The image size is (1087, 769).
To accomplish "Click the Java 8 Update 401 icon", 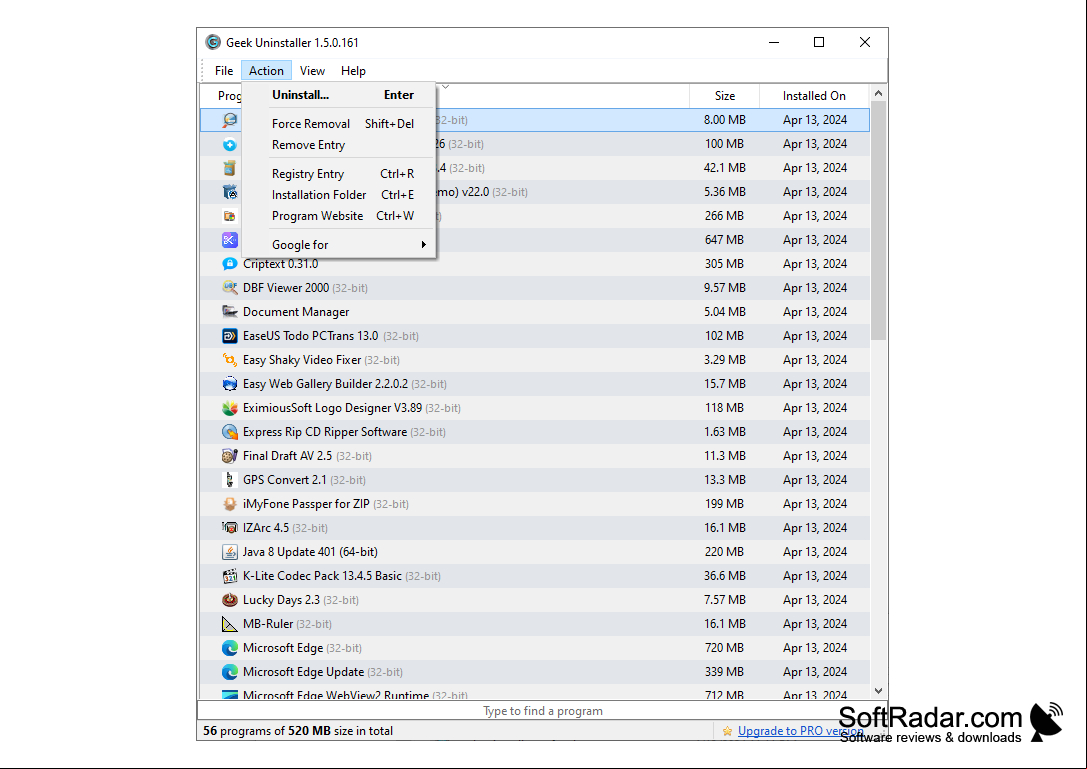I will tap(229, 552).
